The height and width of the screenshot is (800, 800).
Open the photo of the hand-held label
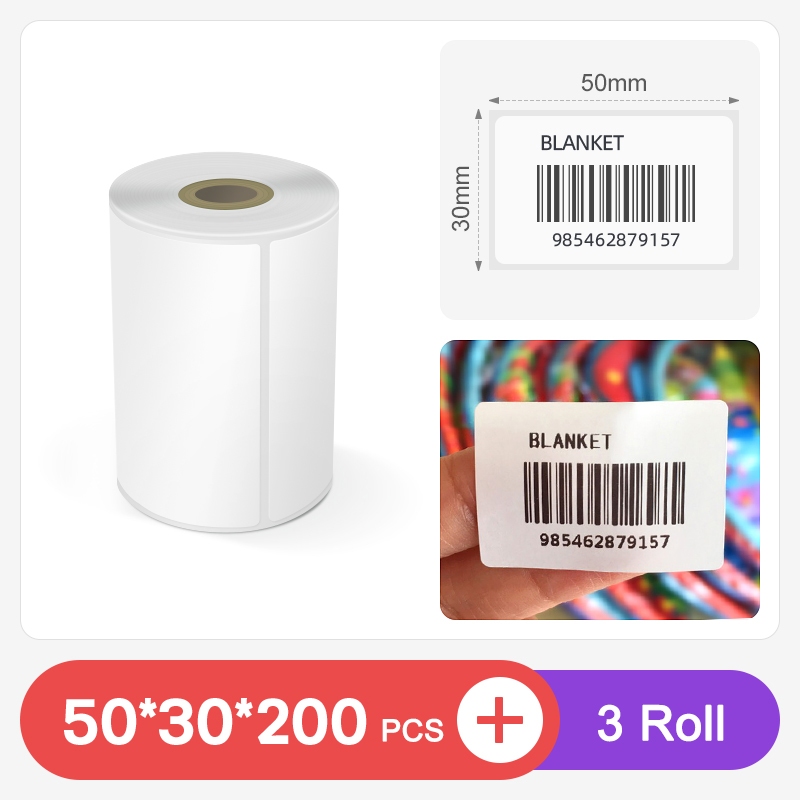pos(600,480)
